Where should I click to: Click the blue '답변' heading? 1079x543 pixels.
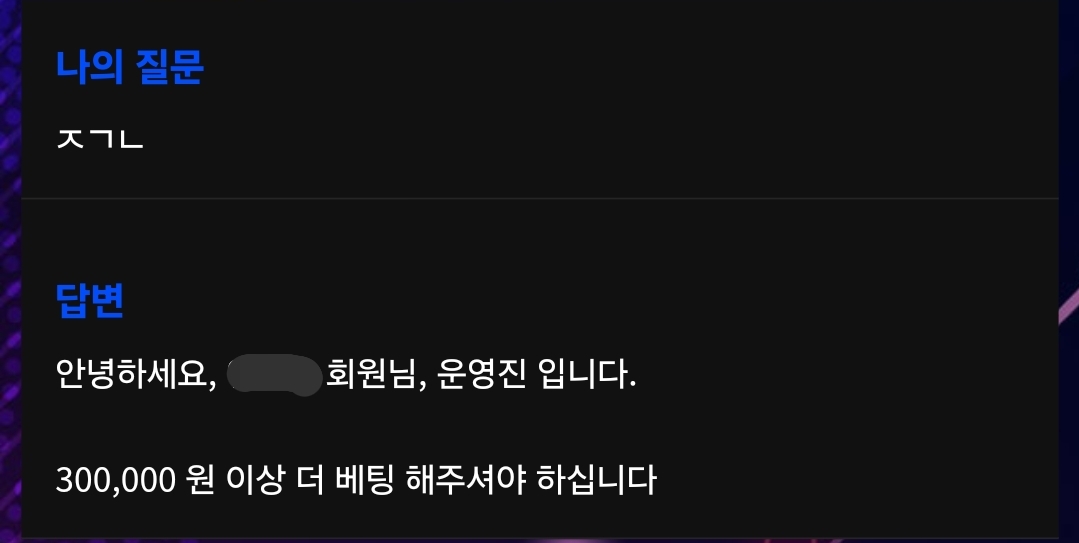point(89,300)
